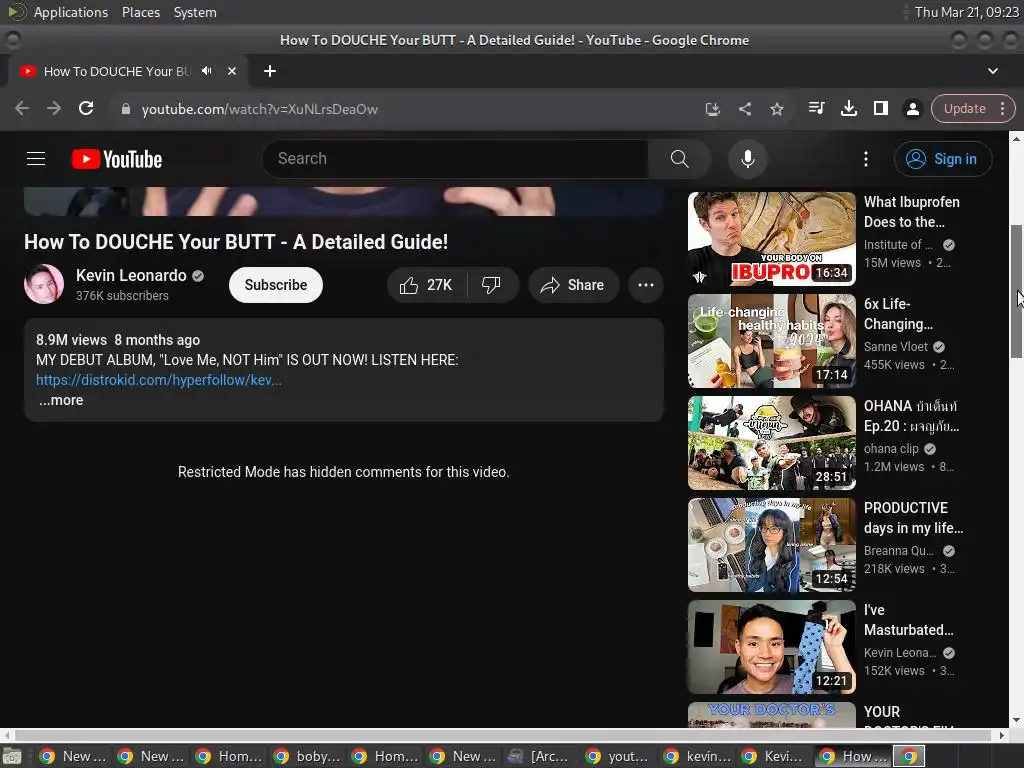Open 12:21 Kevin Leonardo suggested video thumbnail
The image size is (1024, 768).
coord(771,647)
